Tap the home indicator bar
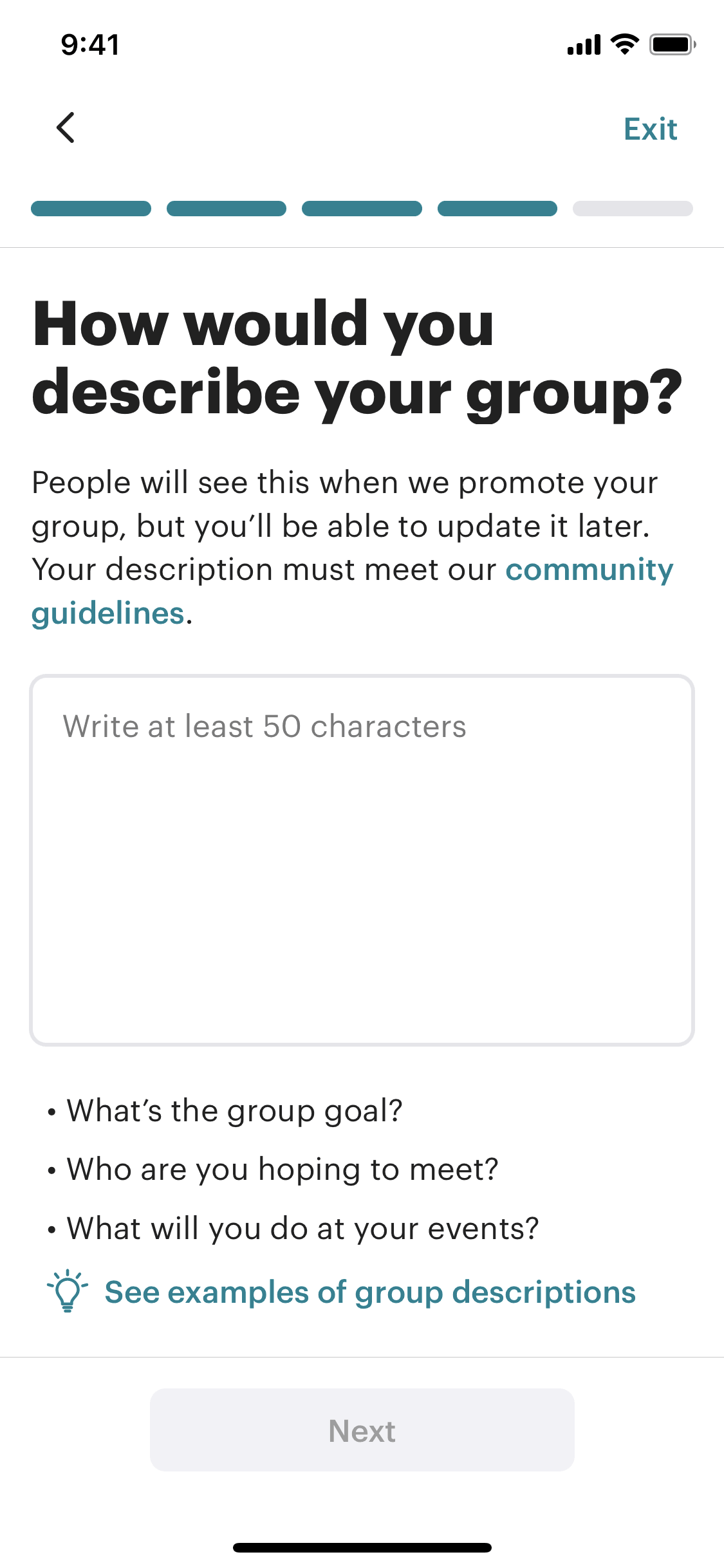 coord(362,1547)
